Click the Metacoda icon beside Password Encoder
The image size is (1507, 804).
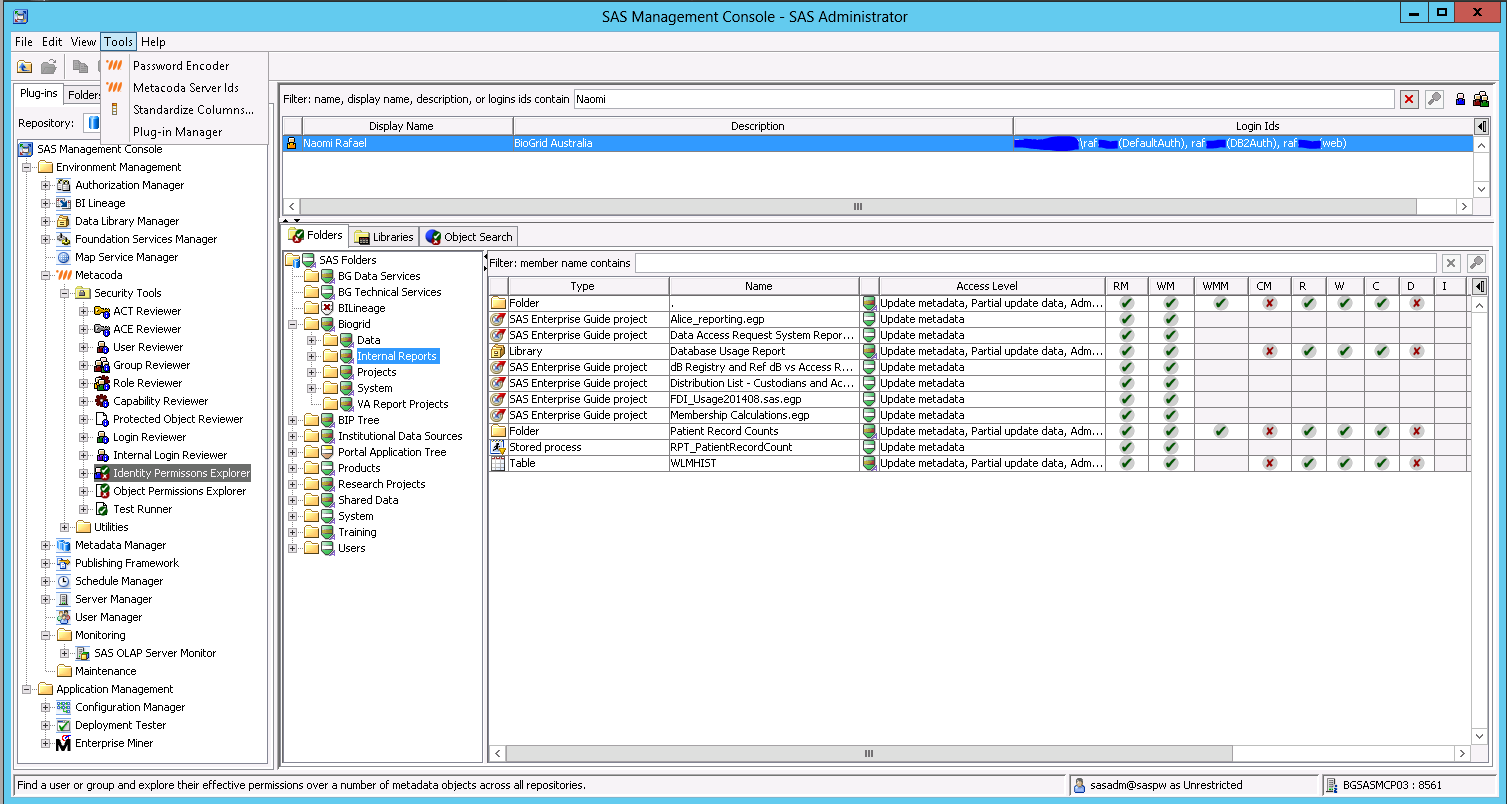[x=115, y=66]
